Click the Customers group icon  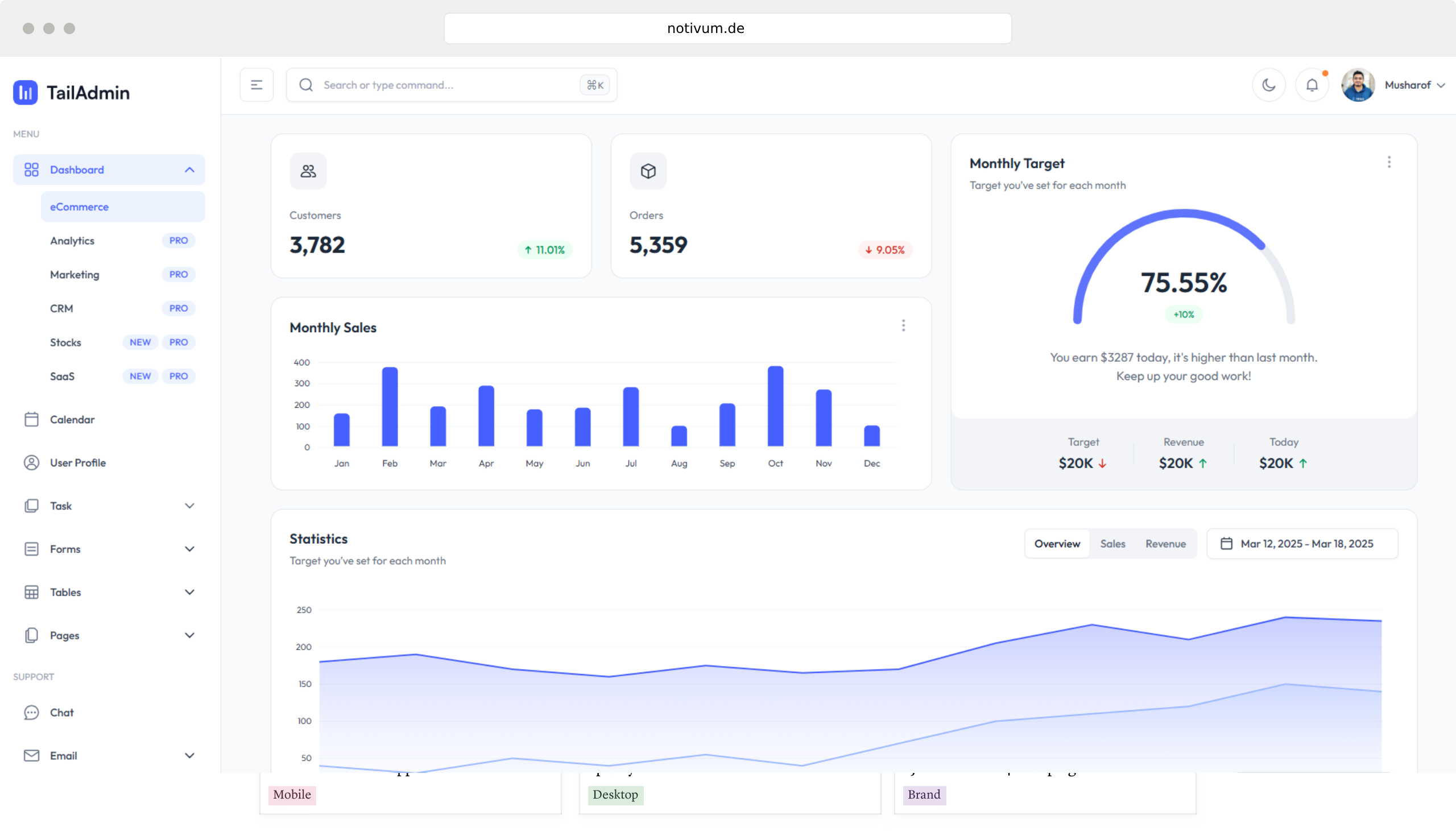tap(308, 171)
